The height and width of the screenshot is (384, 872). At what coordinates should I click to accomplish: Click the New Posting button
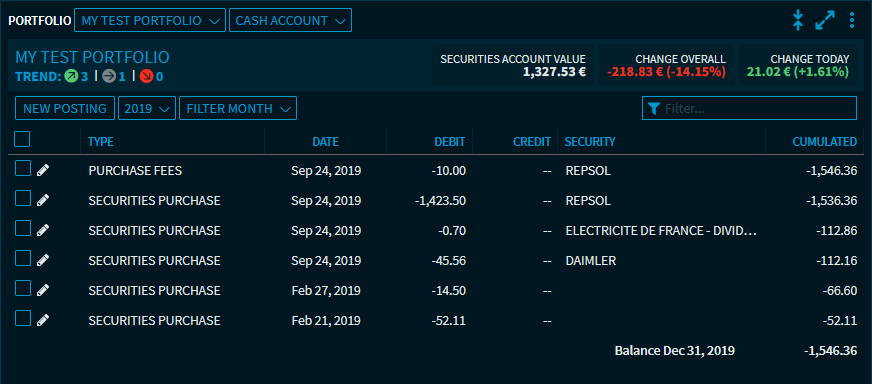point(65,109)
